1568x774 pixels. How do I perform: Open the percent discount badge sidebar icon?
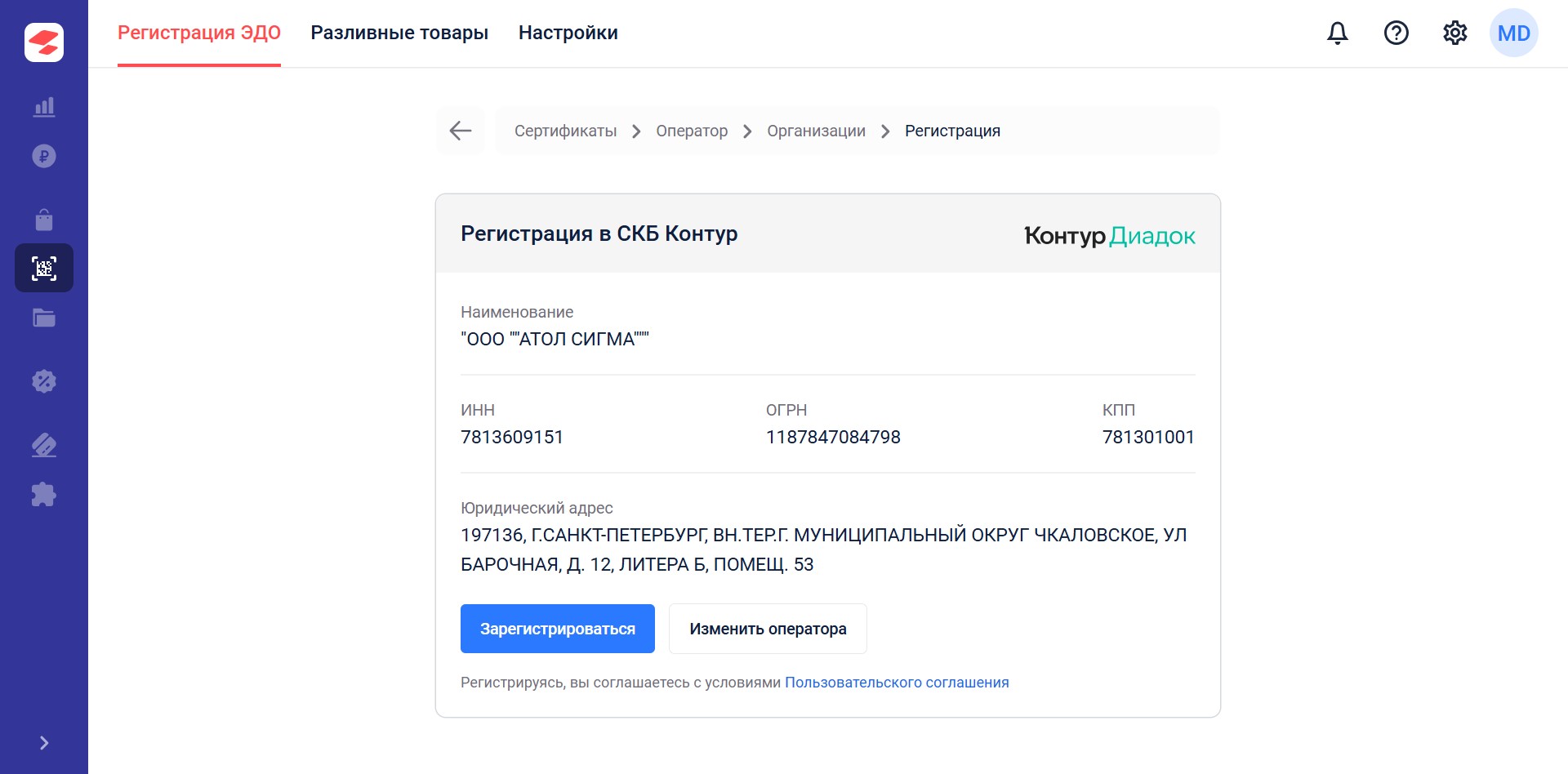44,381
